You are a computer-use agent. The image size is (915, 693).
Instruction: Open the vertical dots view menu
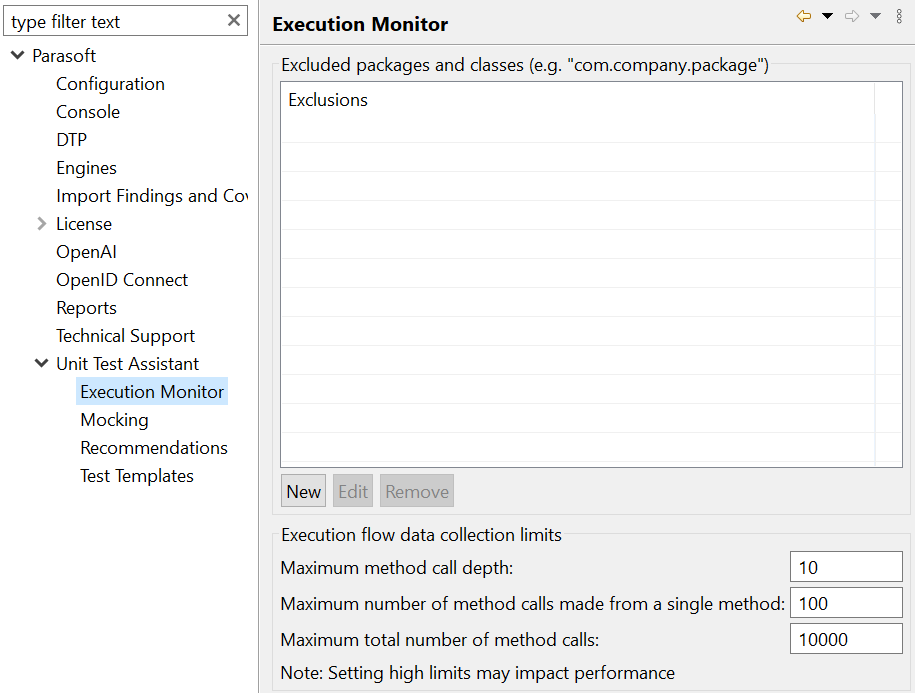click(x=899, y=16)
